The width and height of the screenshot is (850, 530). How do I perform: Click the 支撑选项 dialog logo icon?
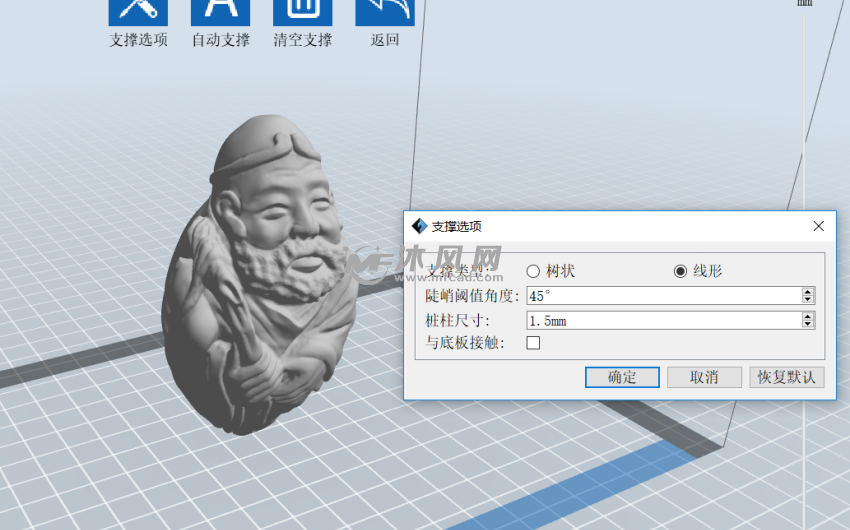coord(419,226)
